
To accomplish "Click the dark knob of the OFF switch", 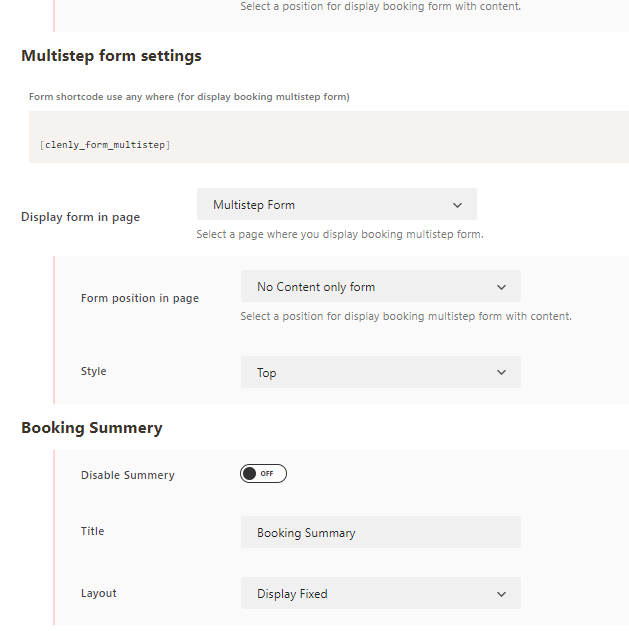I will click(250, 474).
